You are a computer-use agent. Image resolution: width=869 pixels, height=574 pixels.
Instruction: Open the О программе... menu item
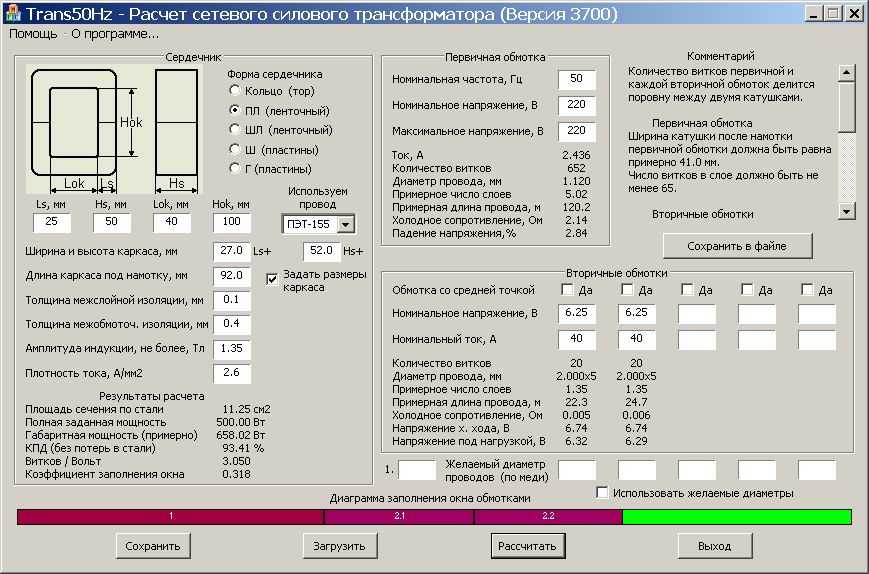115,34
